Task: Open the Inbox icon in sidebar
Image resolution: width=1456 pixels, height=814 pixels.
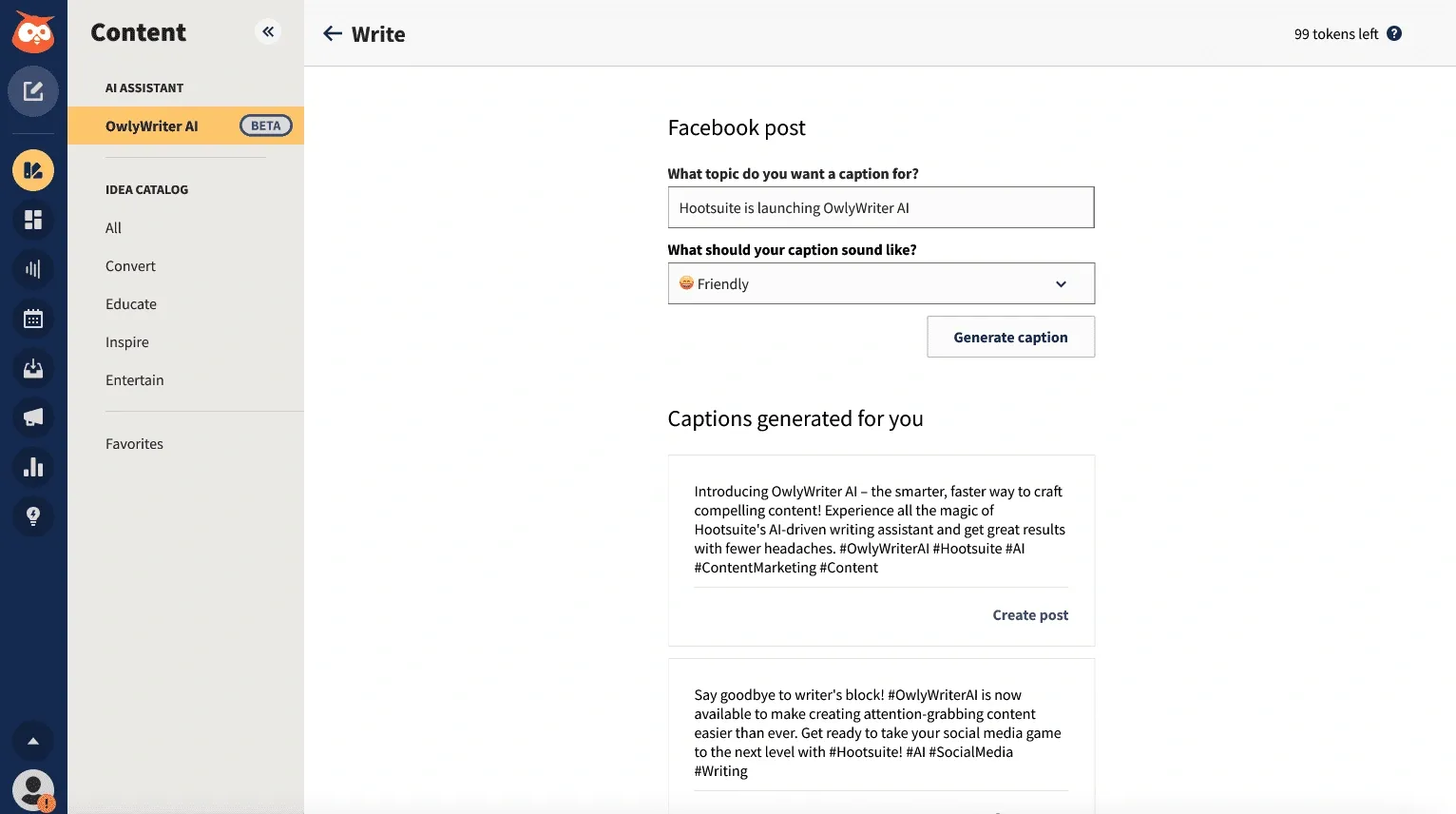Action: click(33, 368)
